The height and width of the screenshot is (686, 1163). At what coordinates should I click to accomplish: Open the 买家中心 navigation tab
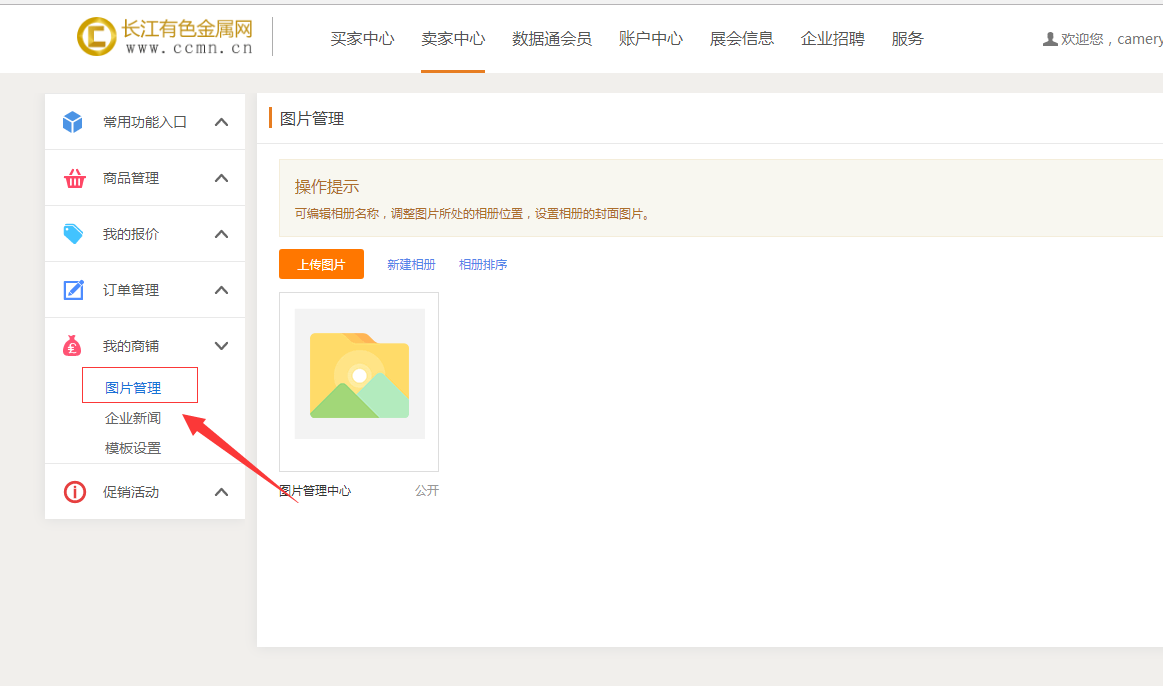362,39
